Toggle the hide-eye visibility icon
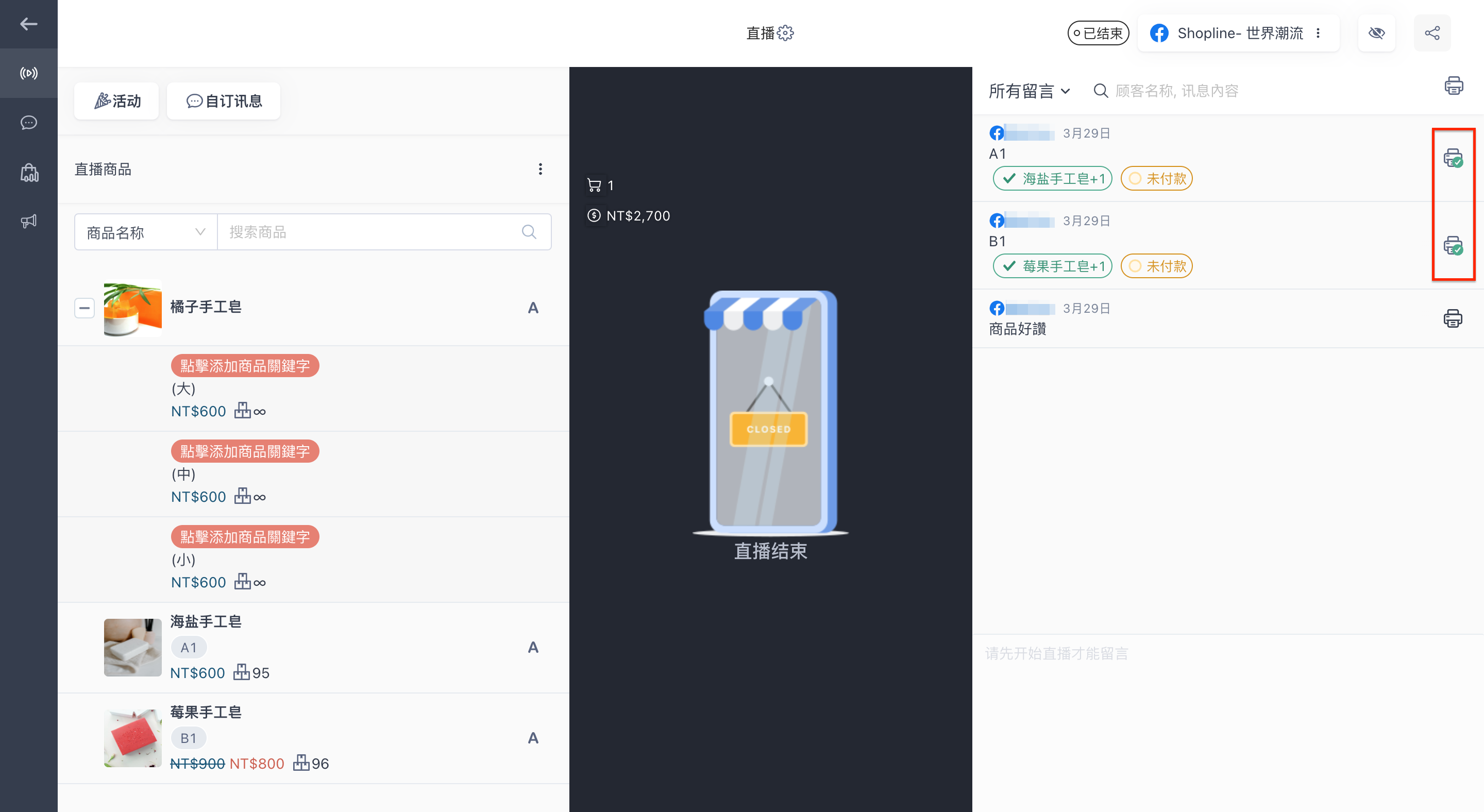The image size is (1484, 812). click(1376, 33)
